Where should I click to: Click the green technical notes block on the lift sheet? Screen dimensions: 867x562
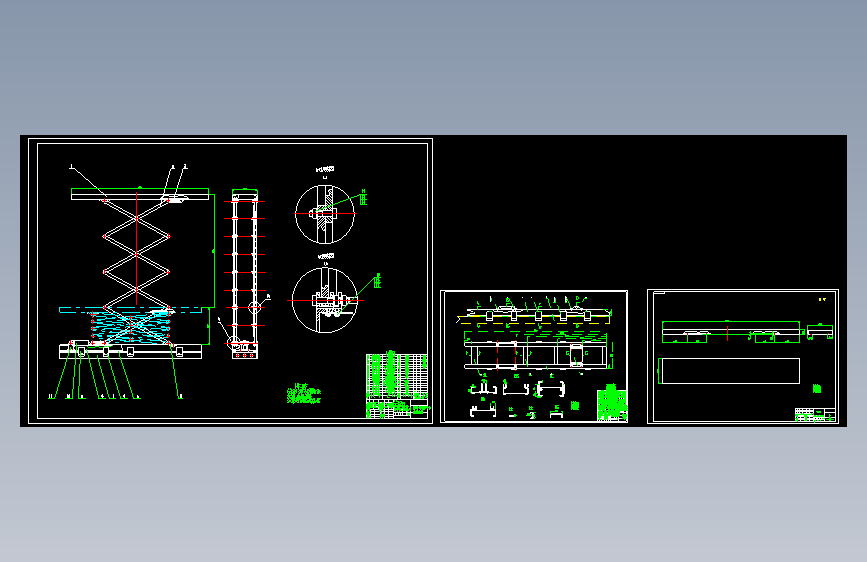pyautogui.click(x=304, y=393)
